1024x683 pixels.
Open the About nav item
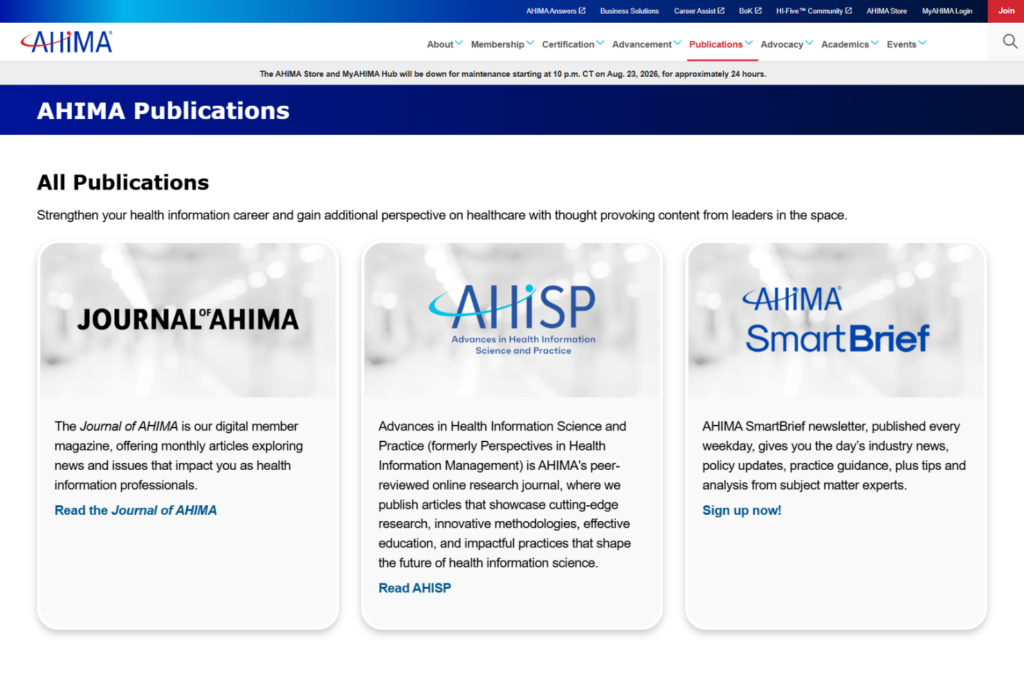click(x=440, y=44)
